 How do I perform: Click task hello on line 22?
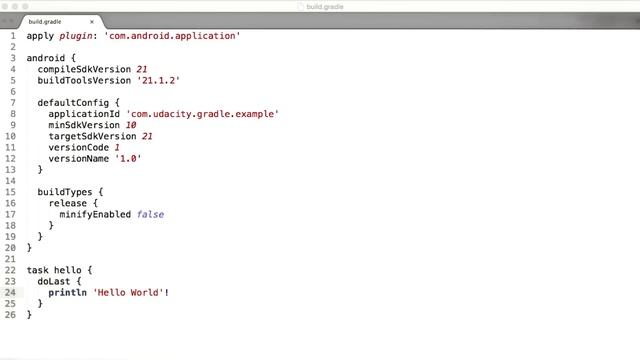[x=54, y=270]
